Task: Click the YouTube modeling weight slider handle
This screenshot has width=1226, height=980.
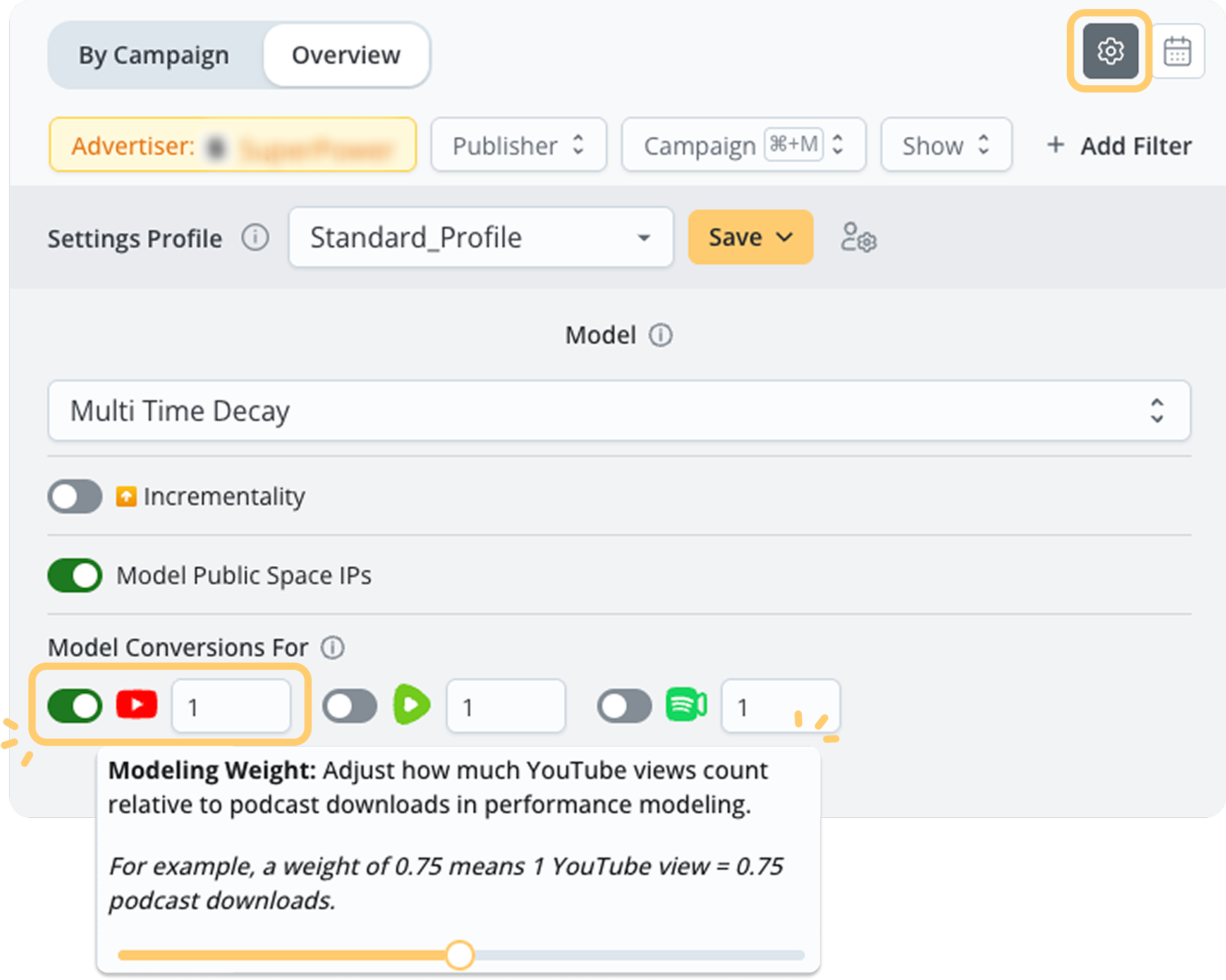Action: pos(460,955)
